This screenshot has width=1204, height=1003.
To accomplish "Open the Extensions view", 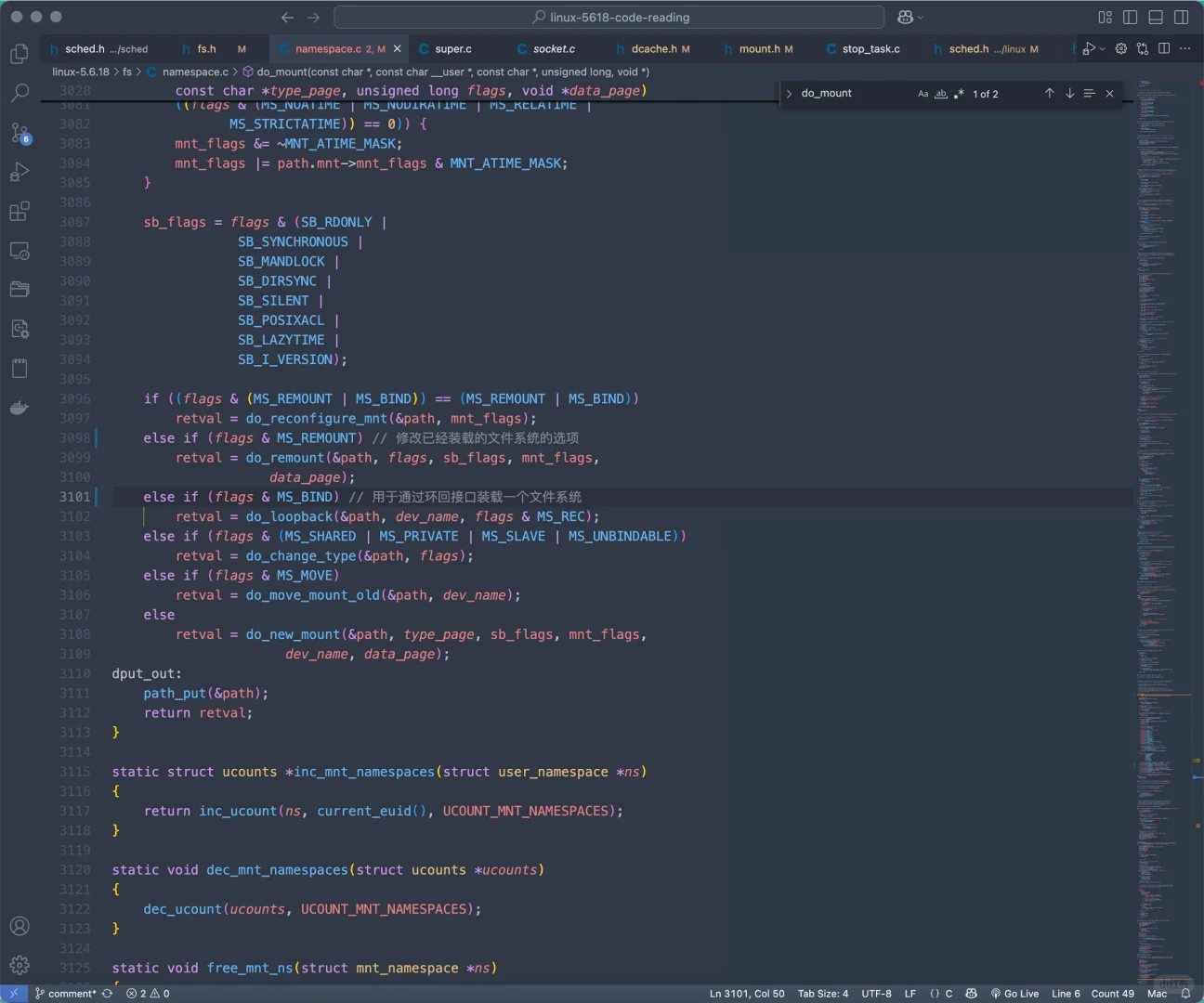I will pyautogui.click(x=20, y=212).
